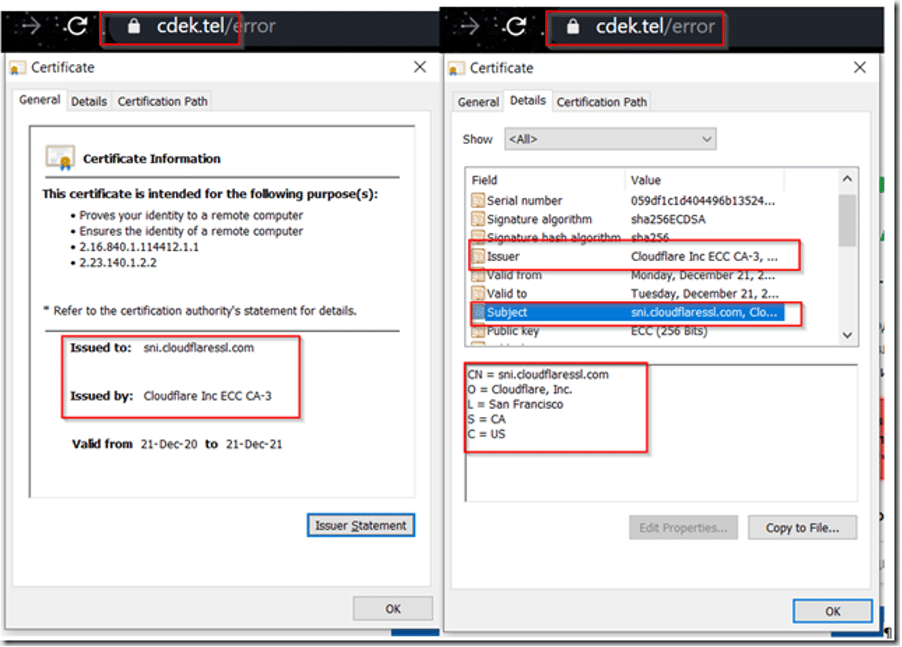902x647 pixels.
Task: Open Certification Path tab in the left window
Action: pos(162,102)
